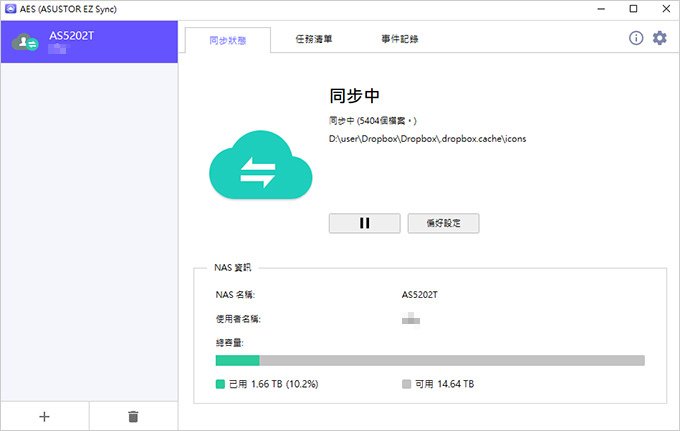
Task: Click the total capacity usage bar
Action: 430,360
